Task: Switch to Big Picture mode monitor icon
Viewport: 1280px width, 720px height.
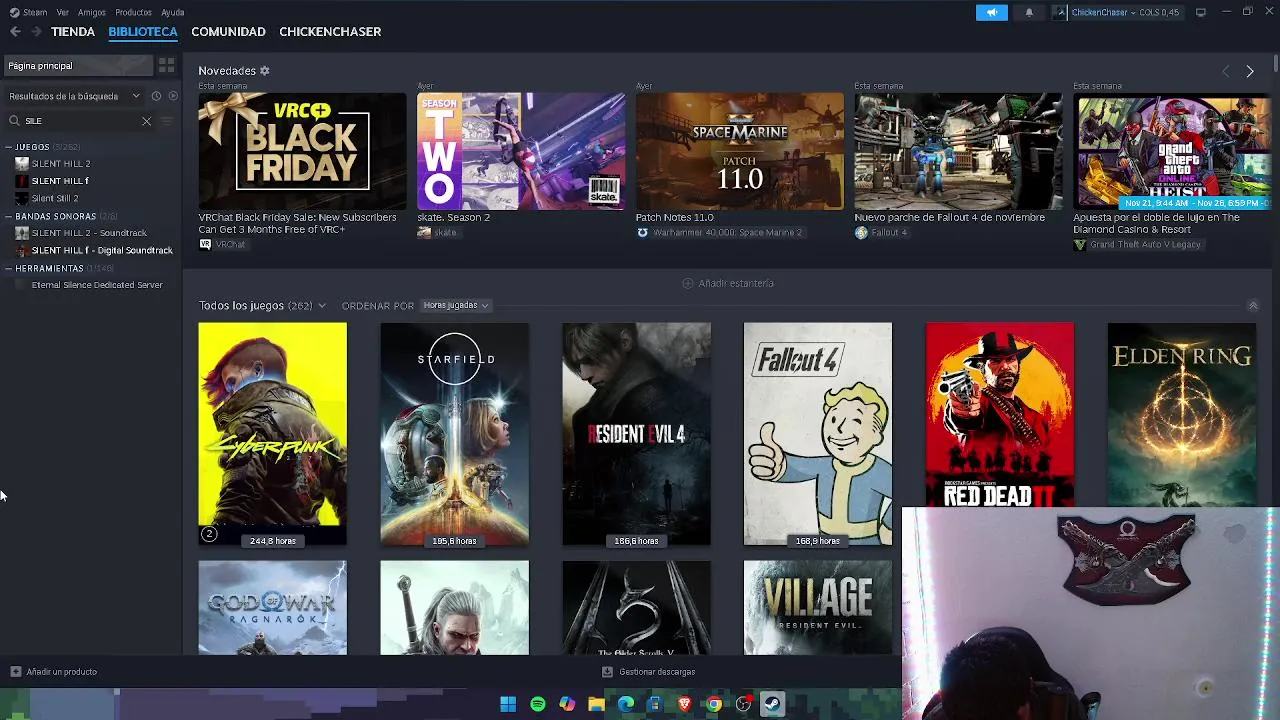Action: [x=1201, y=12]
